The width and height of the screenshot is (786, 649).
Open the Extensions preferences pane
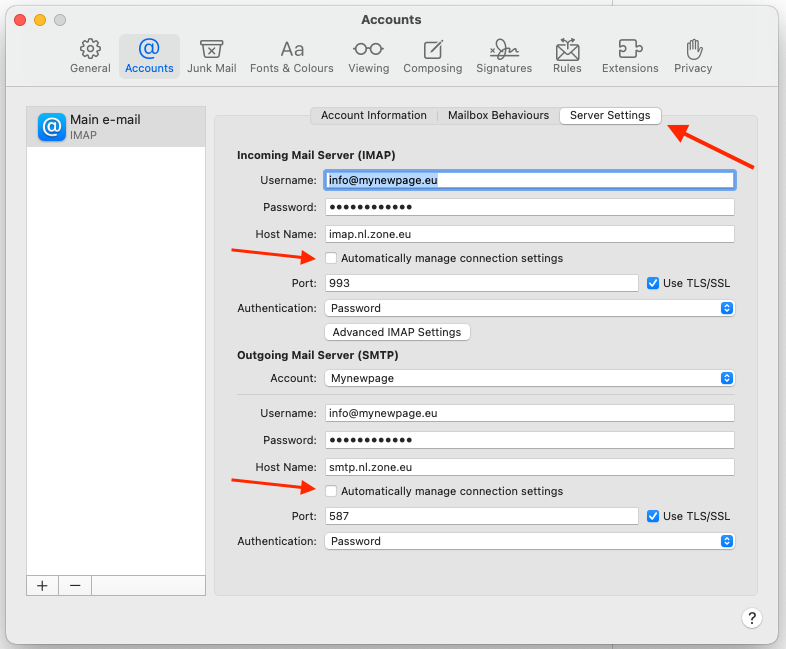tap(630, 56)
